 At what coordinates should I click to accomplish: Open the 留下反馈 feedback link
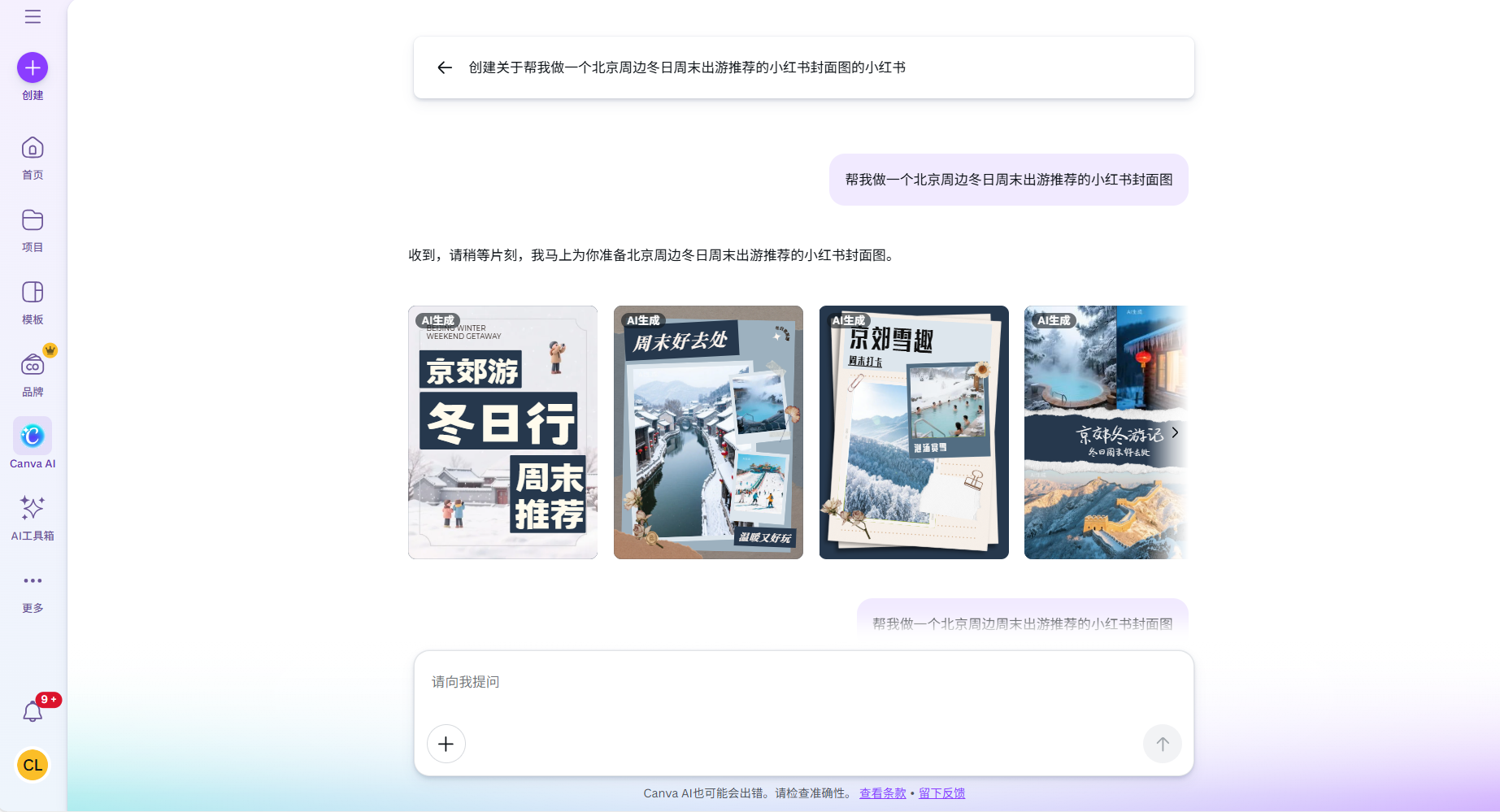click(x=941, y=793)
